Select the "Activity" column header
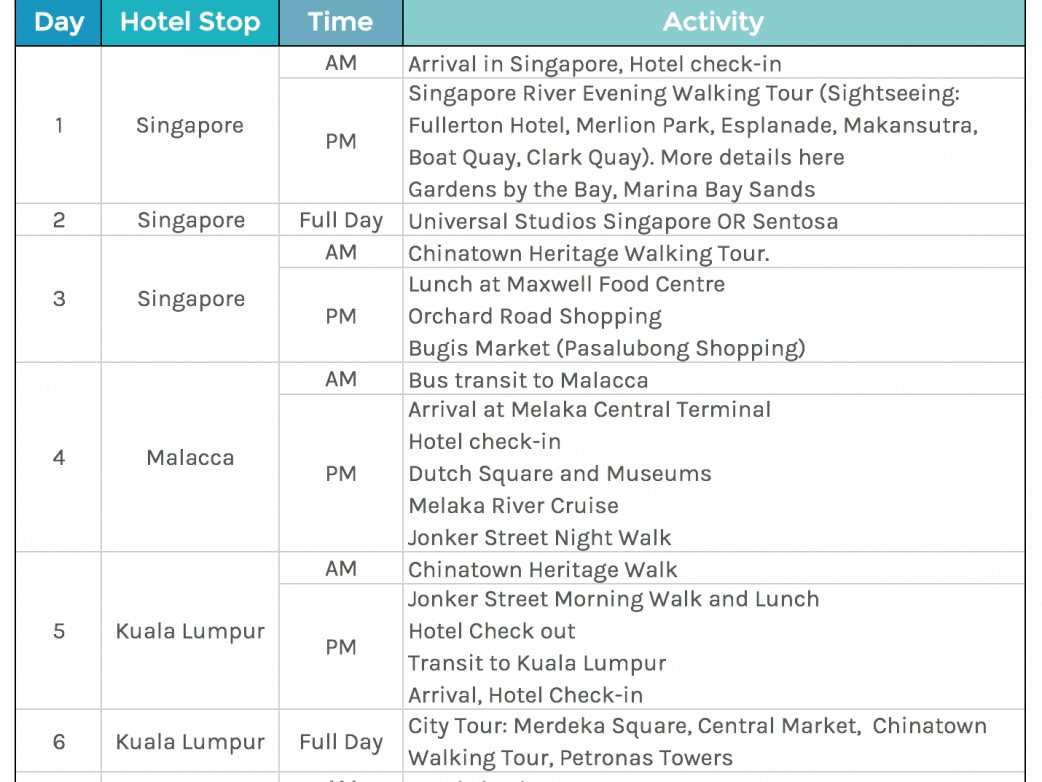 [713, 22]
